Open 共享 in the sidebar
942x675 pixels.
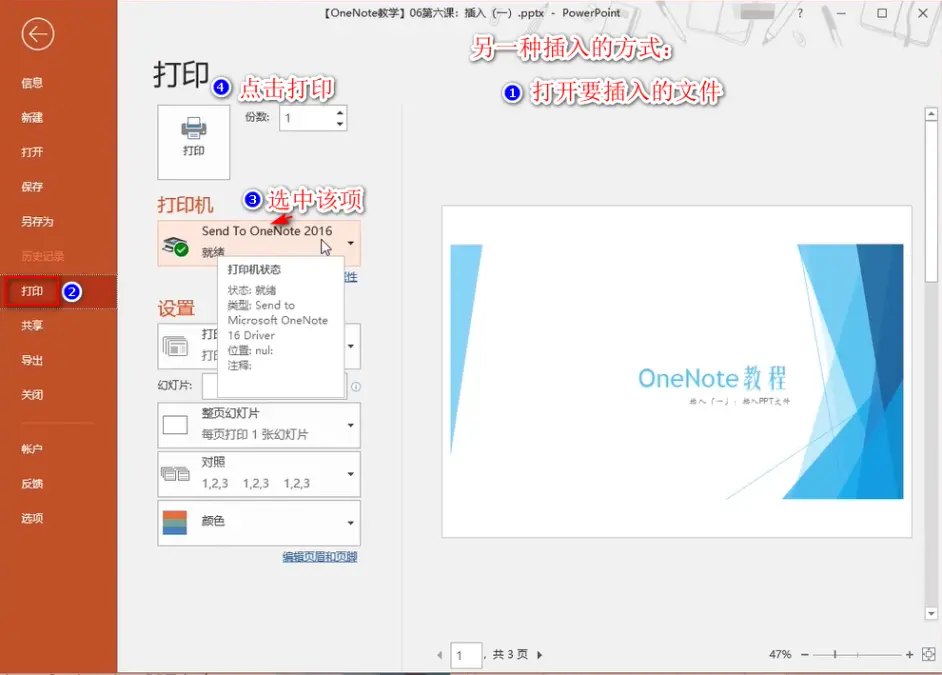click(32, 325)
